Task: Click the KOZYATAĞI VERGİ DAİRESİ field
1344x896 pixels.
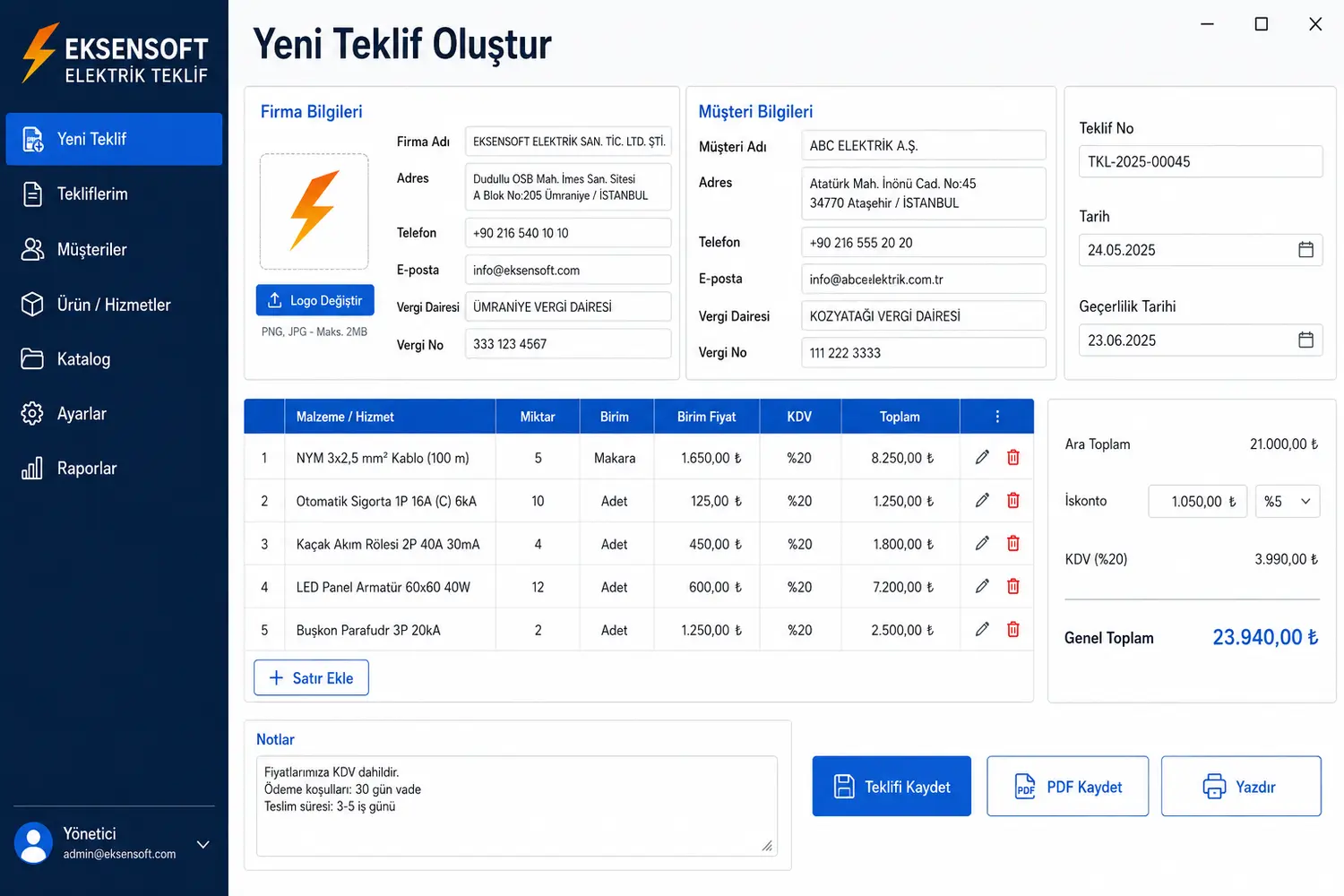Action: tap(924, 315)
